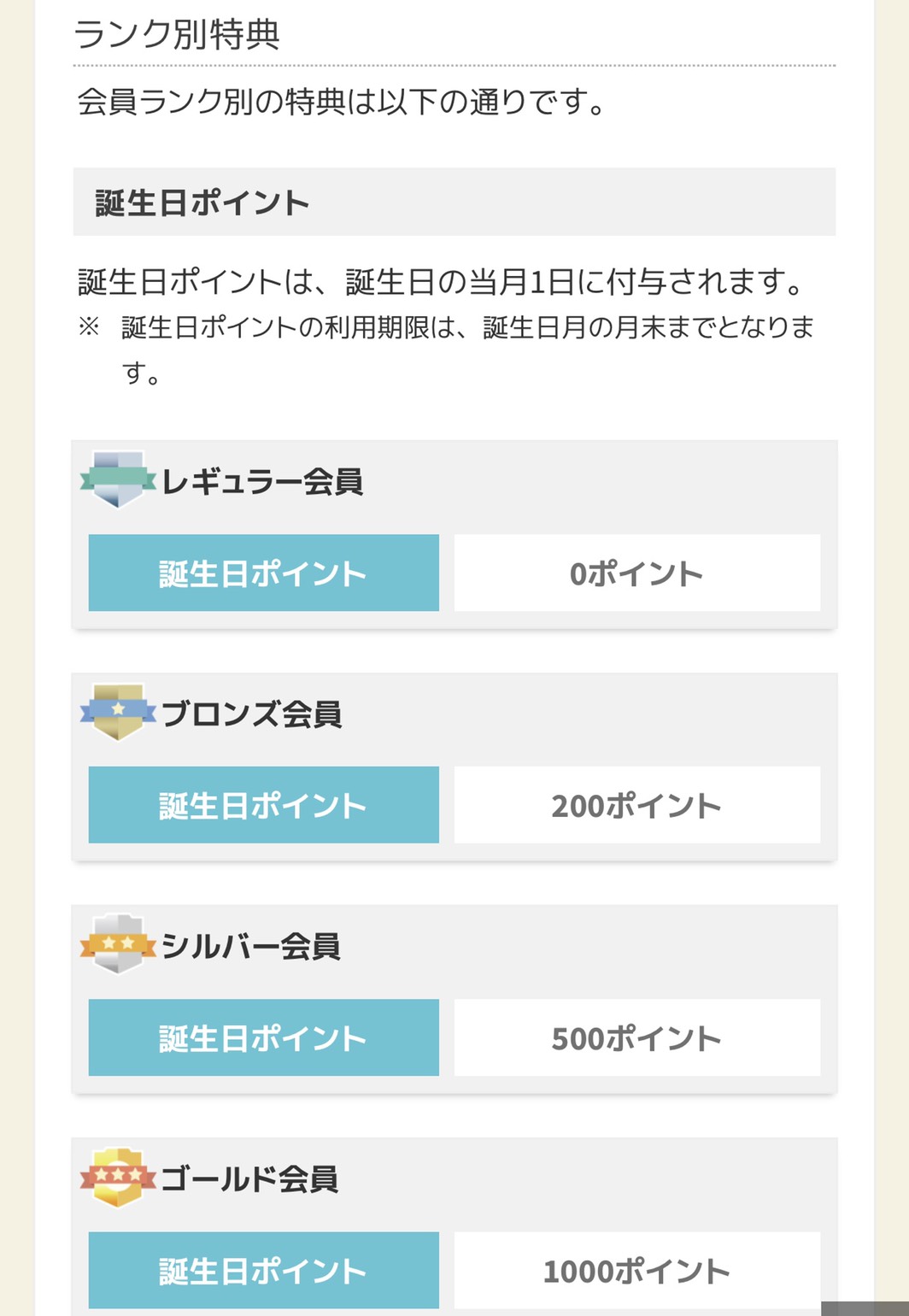Click the Silver member two-star badge icon
The image size is (909, 1316).
(x=118, y=944)
